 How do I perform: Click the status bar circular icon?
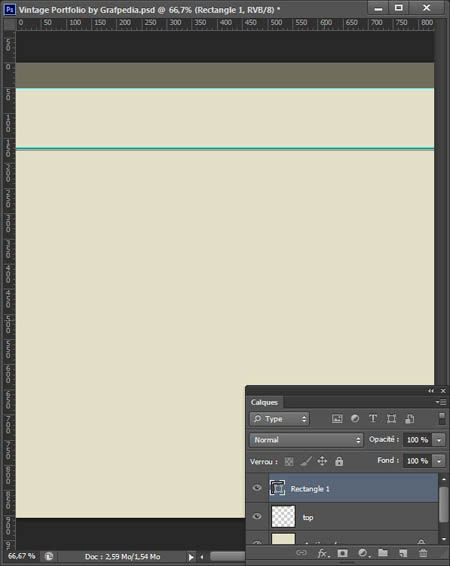(x=49, y=557)
